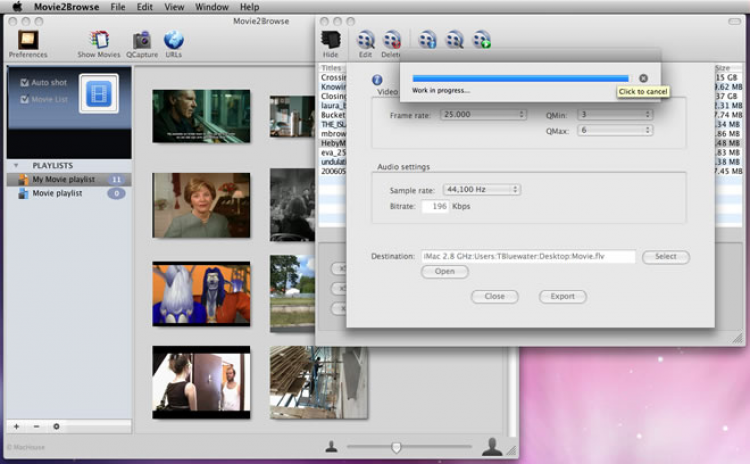Click the Show Movies toolbar icon
The width and height of the screenshot is (750, 464).
click(x=99, y=40)
